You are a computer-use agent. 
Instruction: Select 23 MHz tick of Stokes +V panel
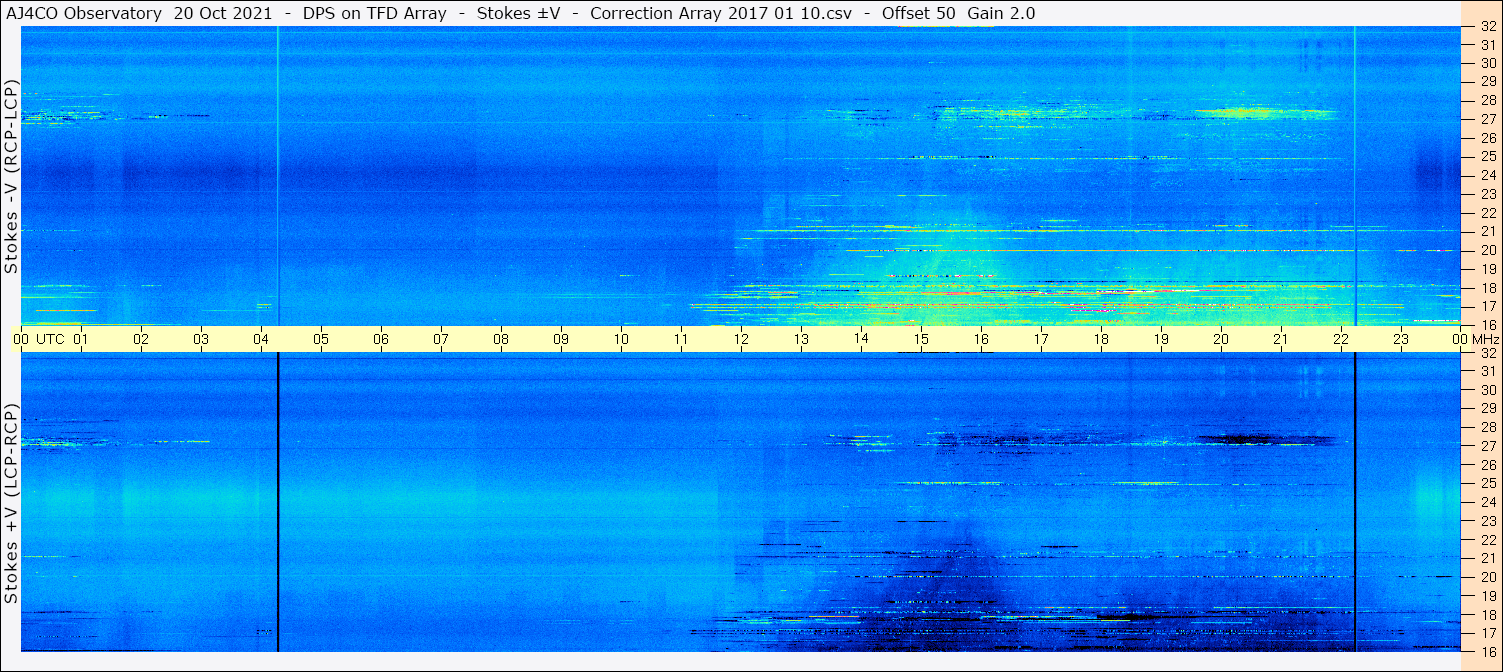coord(1487,521)
